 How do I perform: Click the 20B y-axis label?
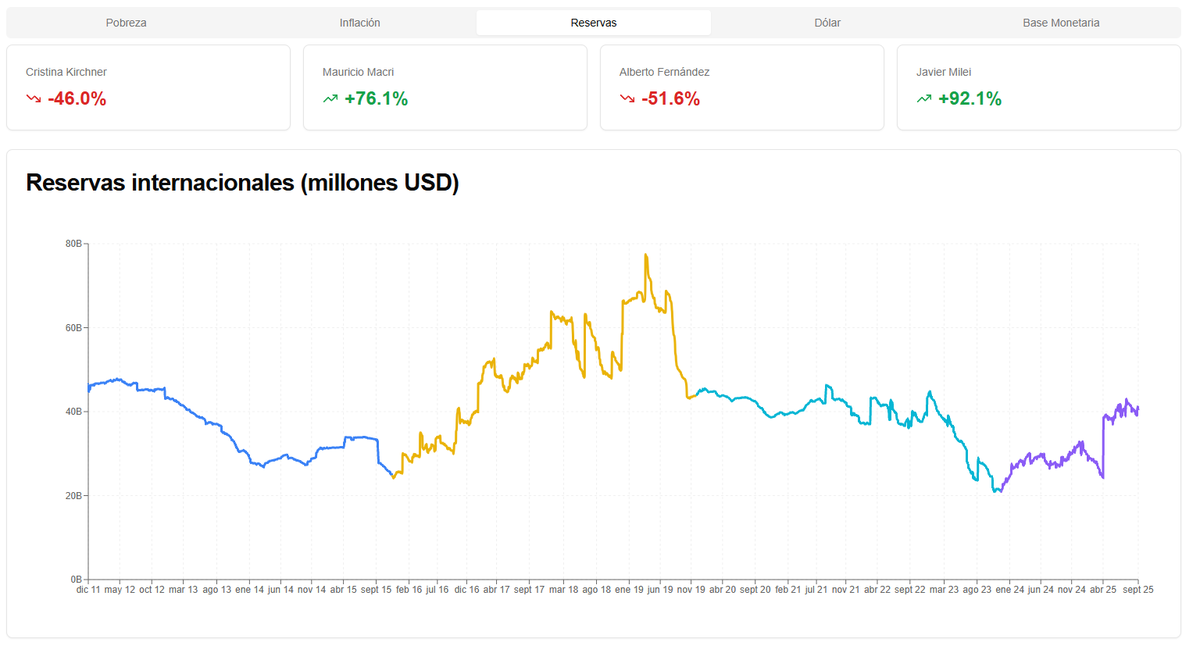pos(74,496)
